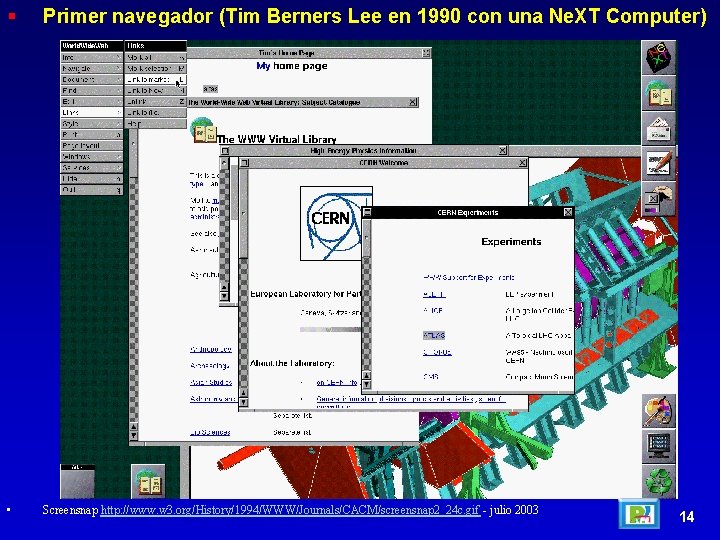Follow the ALEPH experiment link
Image resolution: width=720 pixels, height=540 pixels.
click(434, 294)
